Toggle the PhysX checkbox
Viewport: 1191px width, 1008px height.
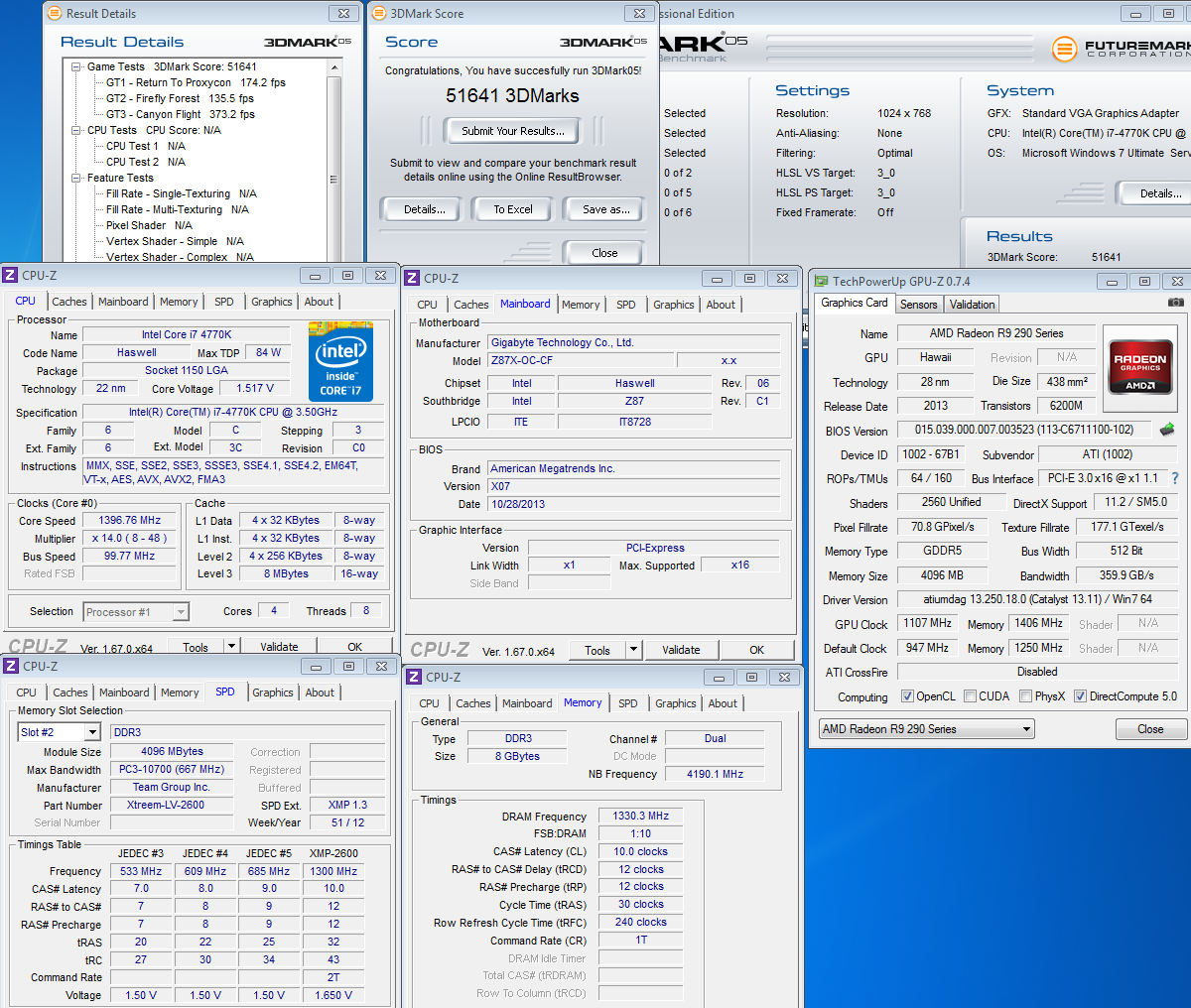coord(1025,696)
